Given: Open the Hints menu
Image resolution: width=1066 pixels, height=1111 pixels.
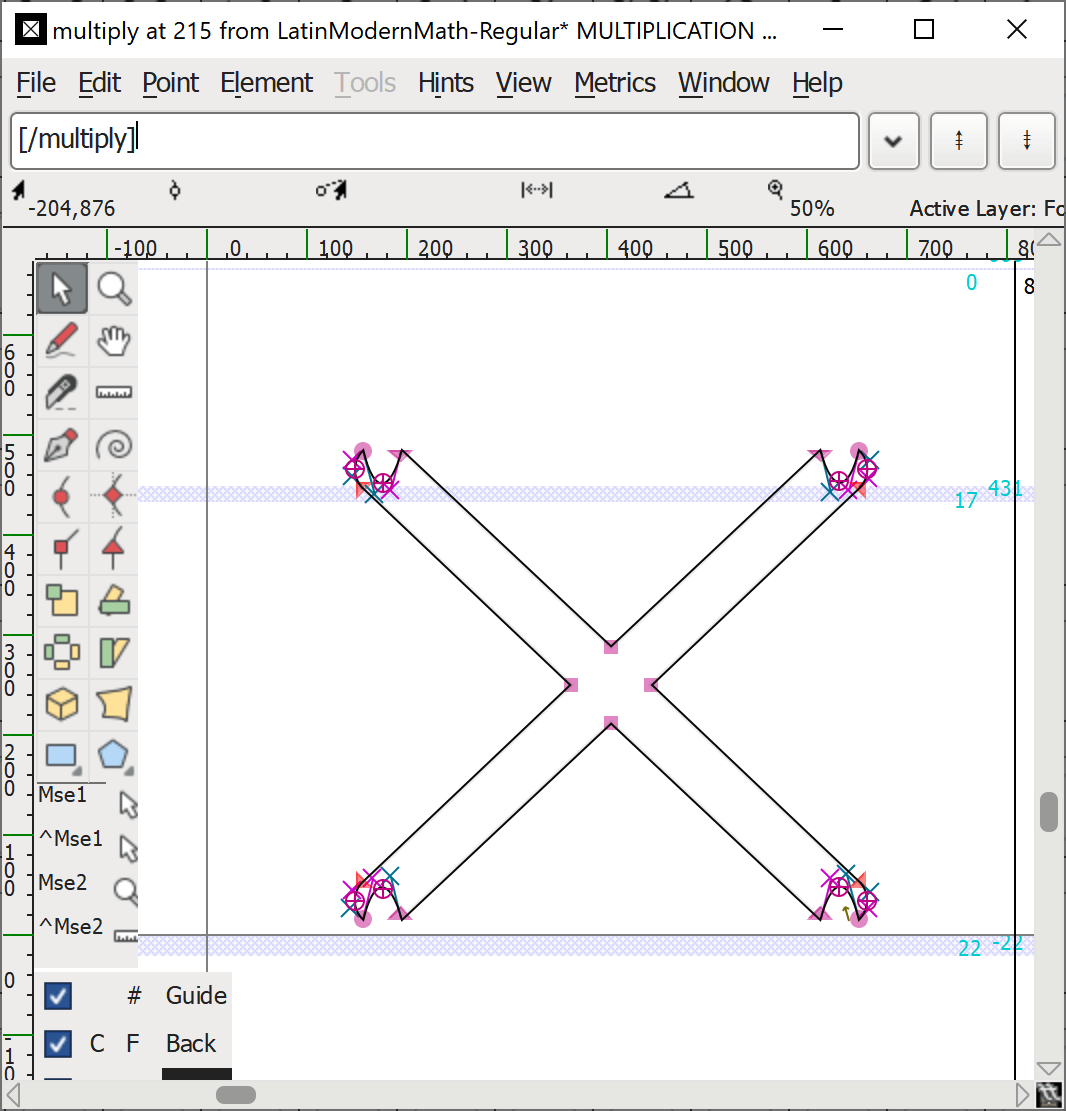Looking at the screenshot, I should pyautogui.click(x=446, y=83).
